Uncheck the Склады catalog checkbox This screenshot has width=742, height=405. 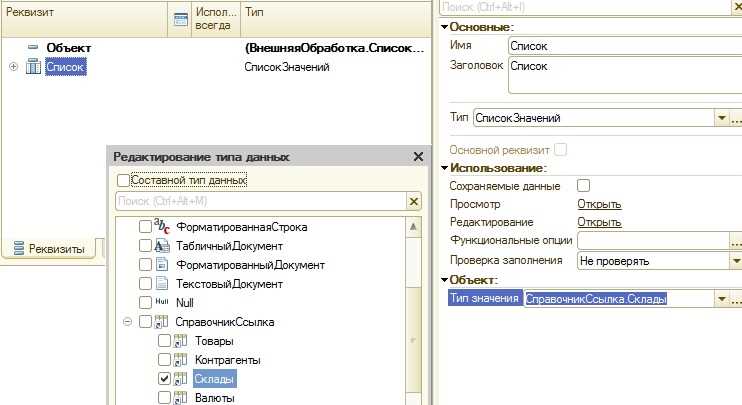click(164, 379)
